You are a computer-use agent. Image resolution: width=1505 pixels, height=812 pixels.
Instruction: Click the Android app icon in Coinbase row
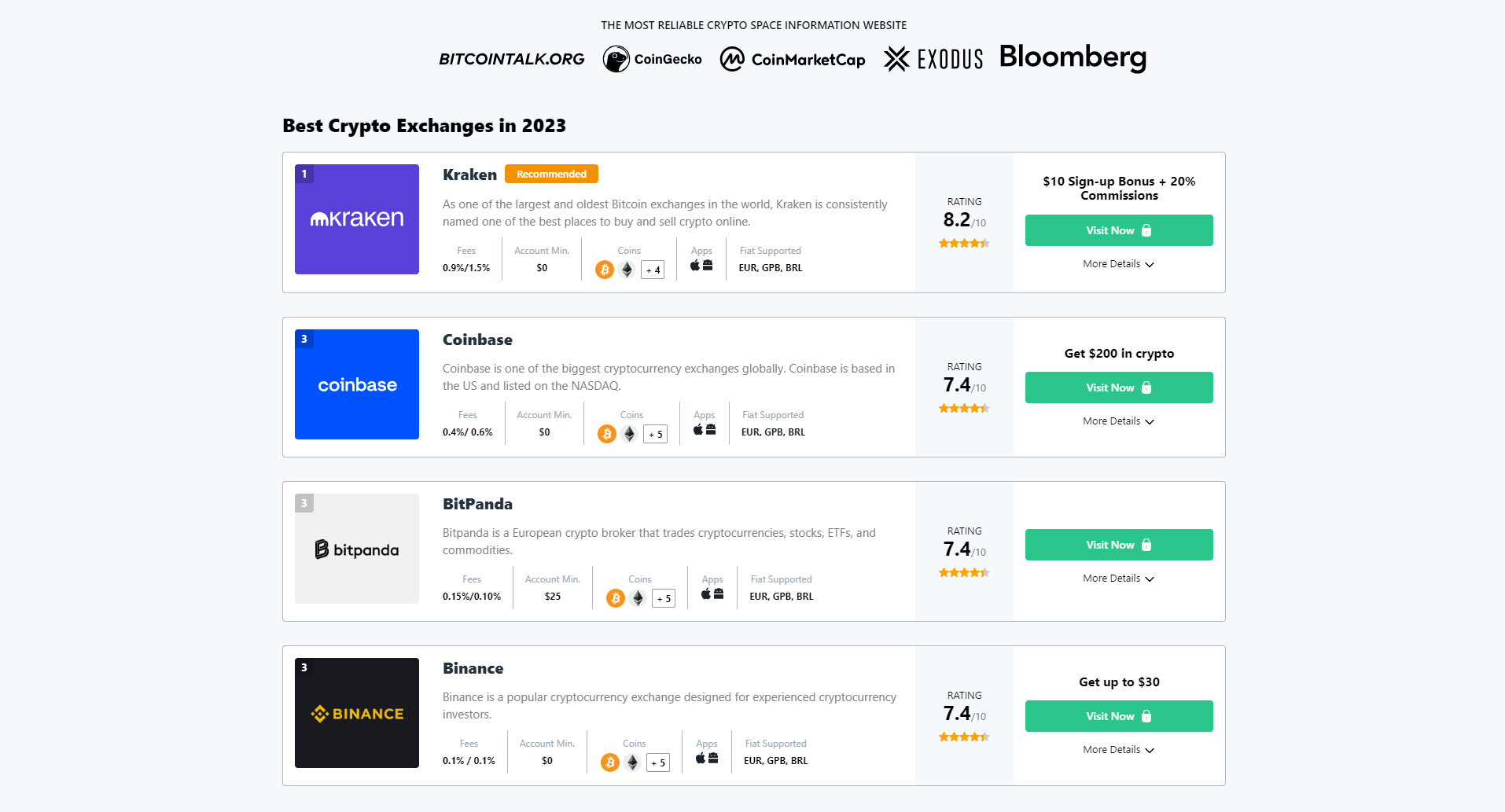point(711,429)
